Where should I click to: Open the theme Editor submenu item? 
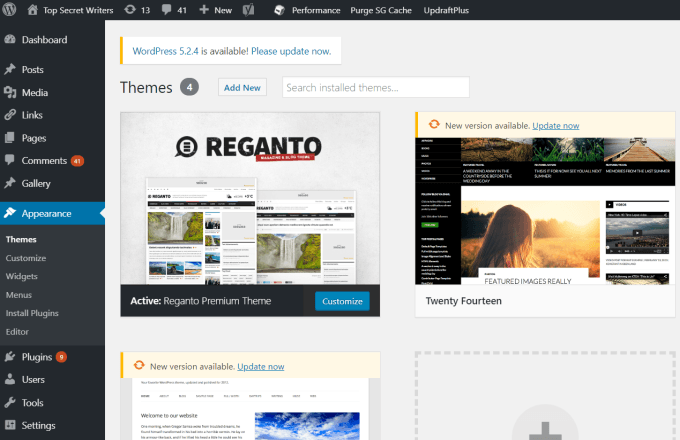17,332
